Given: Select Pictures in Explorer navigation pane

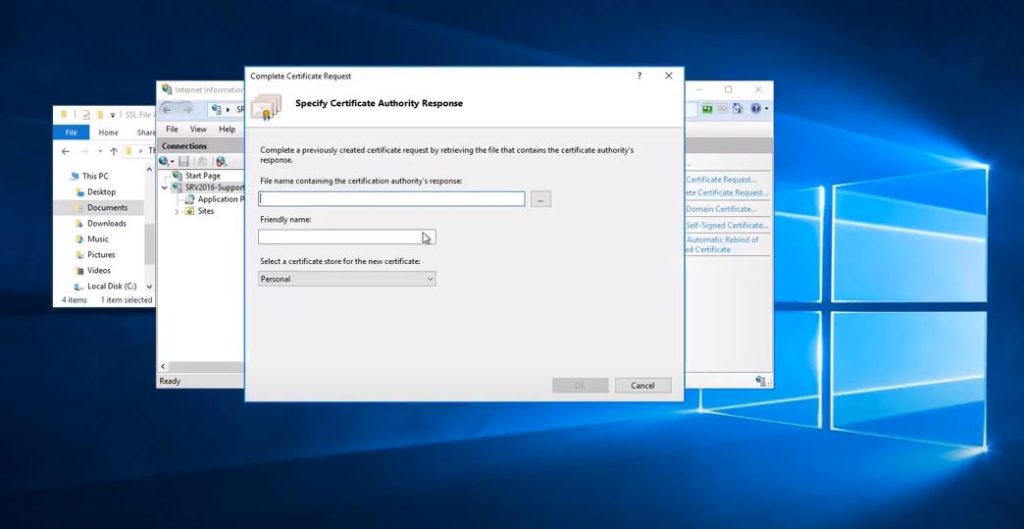Looking at the screenshot, I should tap(101, 255).
